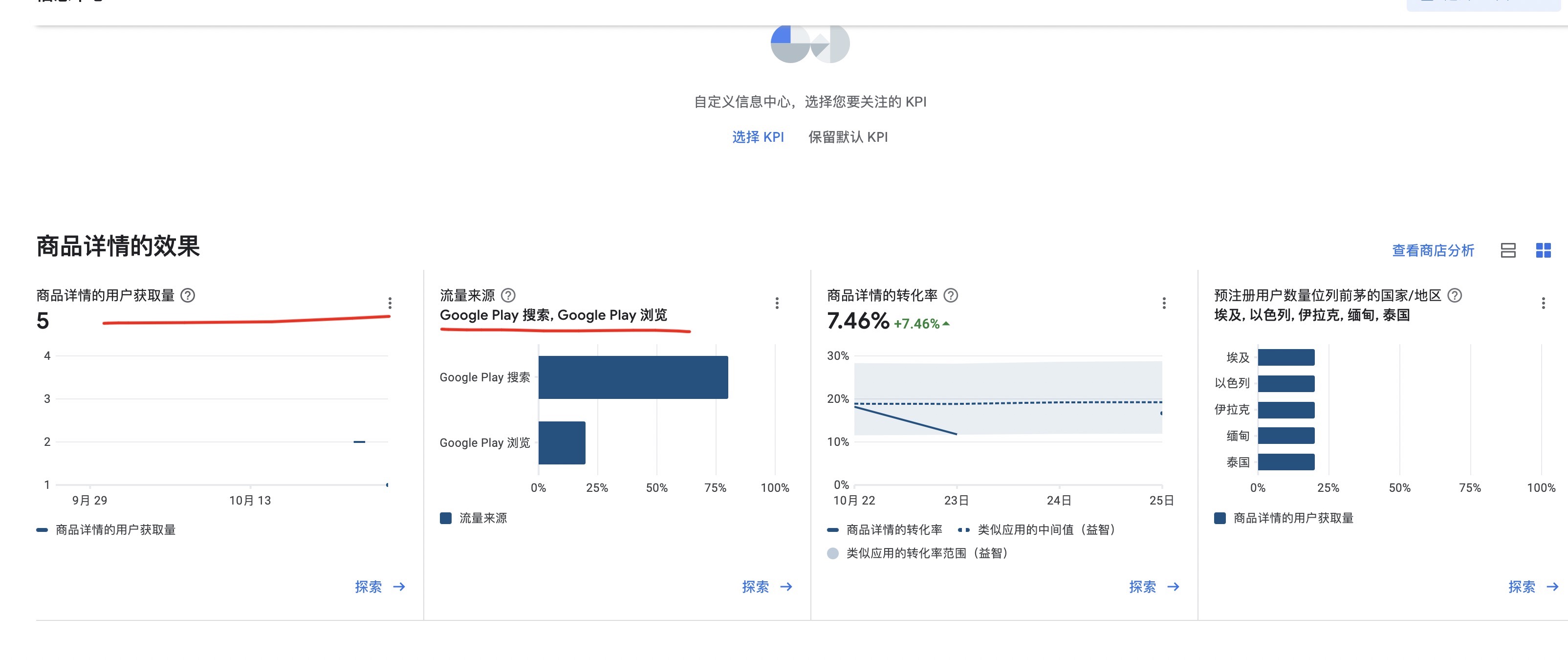Click the Google Play 搜索 bar
The height and width of the screenshot is (660, 1568).
pos(633,377)
